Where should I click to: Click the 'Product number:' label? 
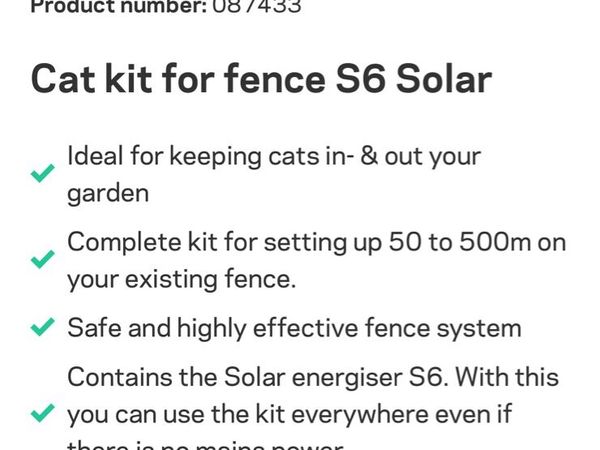119,7
